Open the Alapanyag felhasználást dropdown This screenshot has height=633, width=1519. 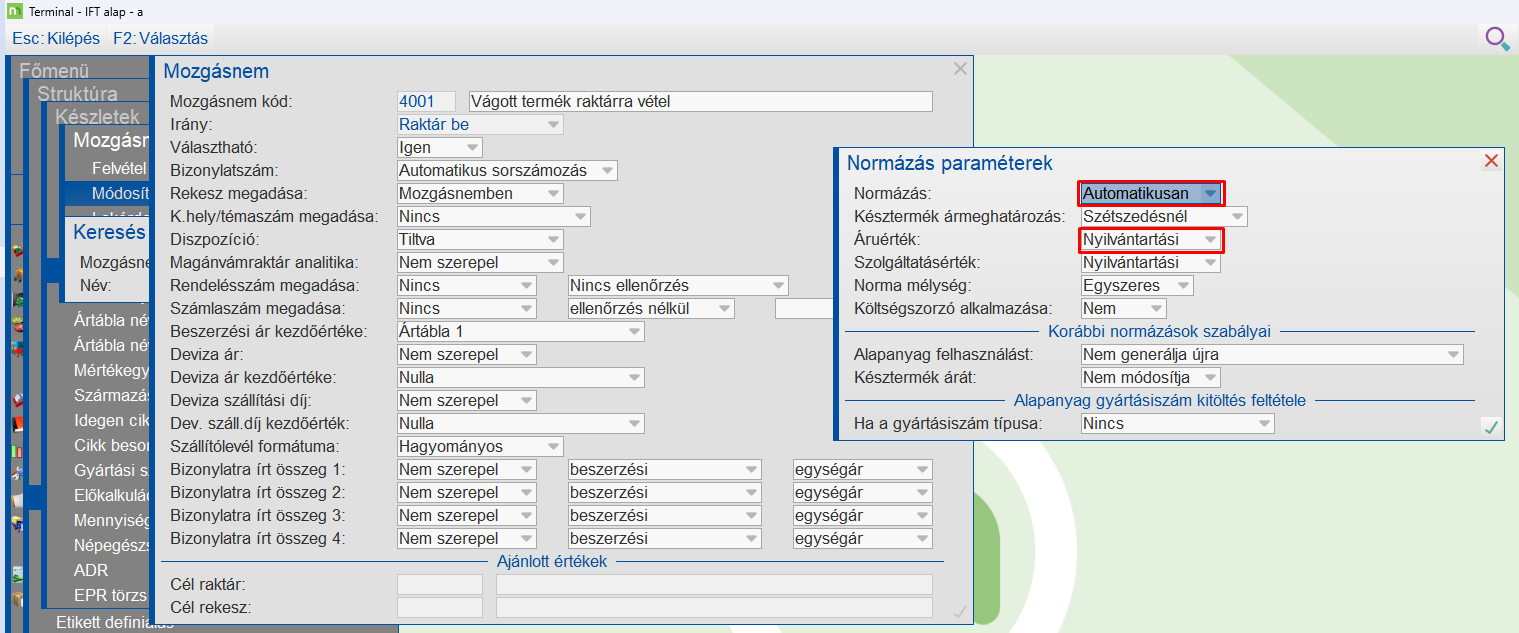point(1272,354)
